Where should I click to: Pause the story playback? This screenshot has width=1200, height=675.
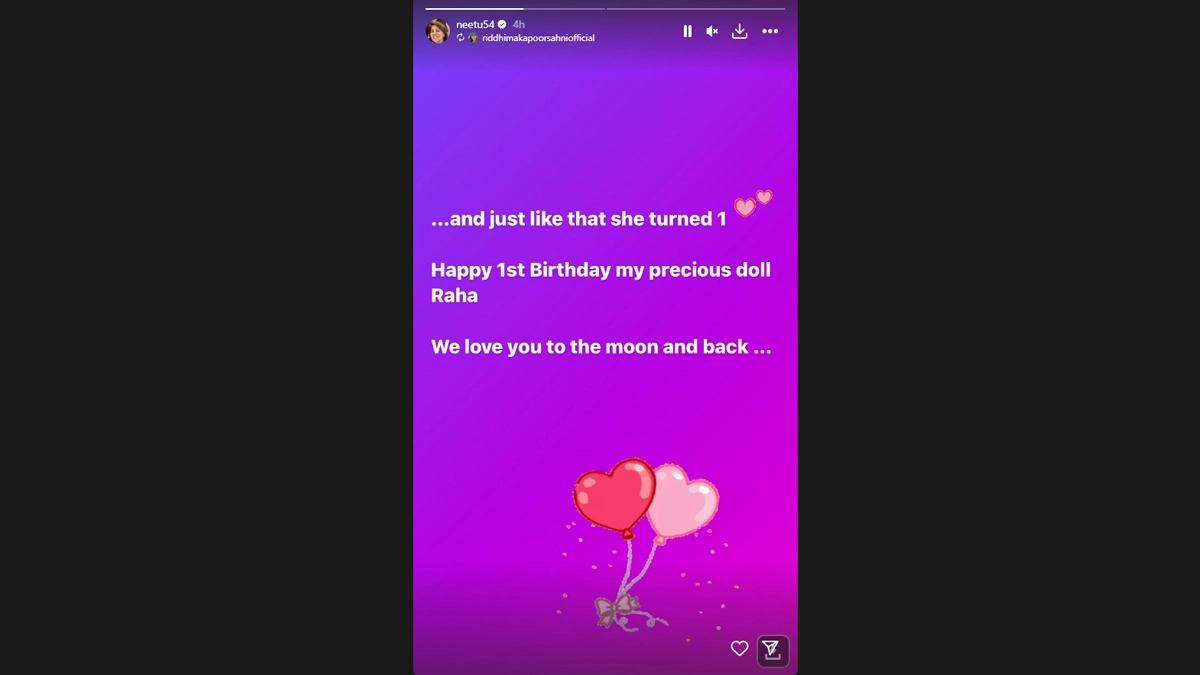(687, 31)
